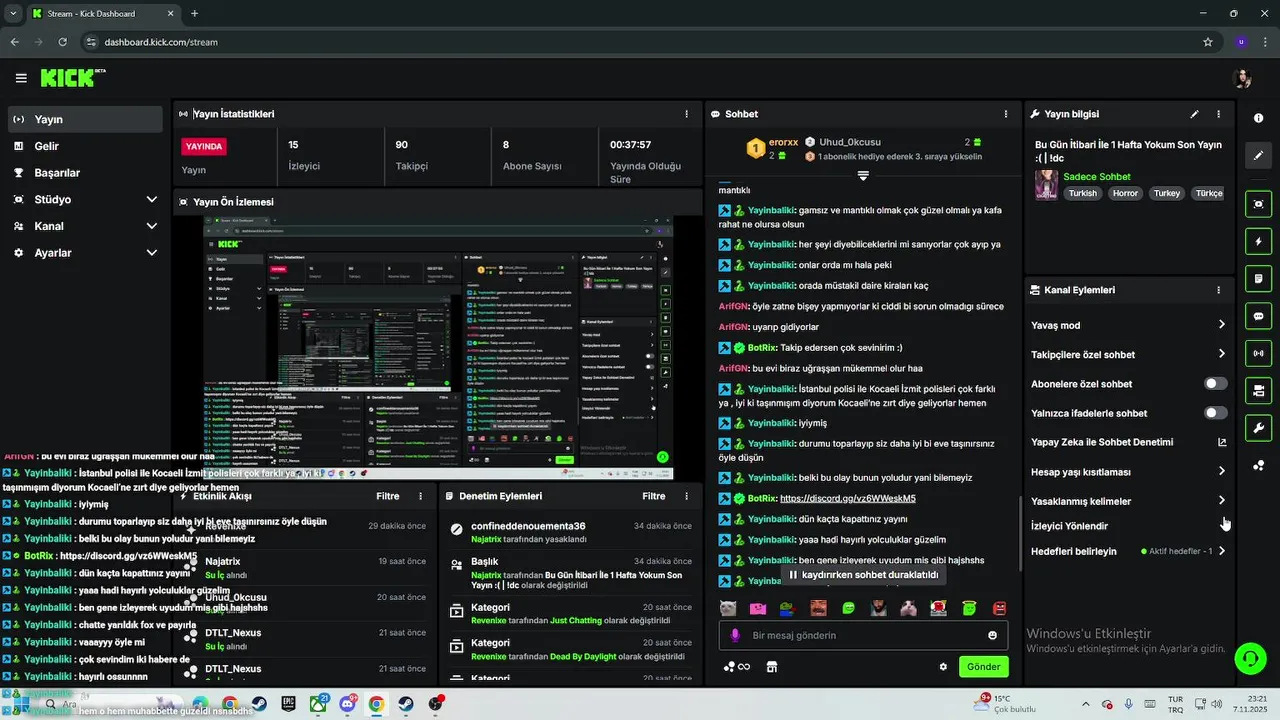Click the chat panel scrollbar

tap(1019, 533)
